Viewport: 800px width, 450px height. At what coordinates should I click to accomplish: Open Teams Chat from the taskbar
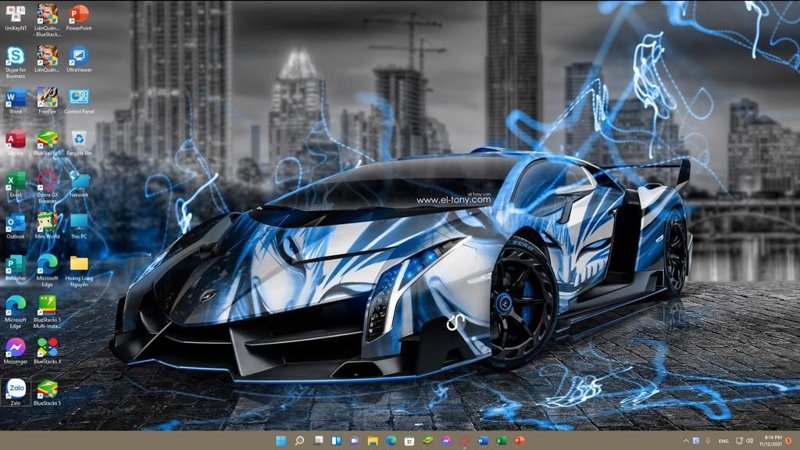pyautogui.click(x=354, y=441)
